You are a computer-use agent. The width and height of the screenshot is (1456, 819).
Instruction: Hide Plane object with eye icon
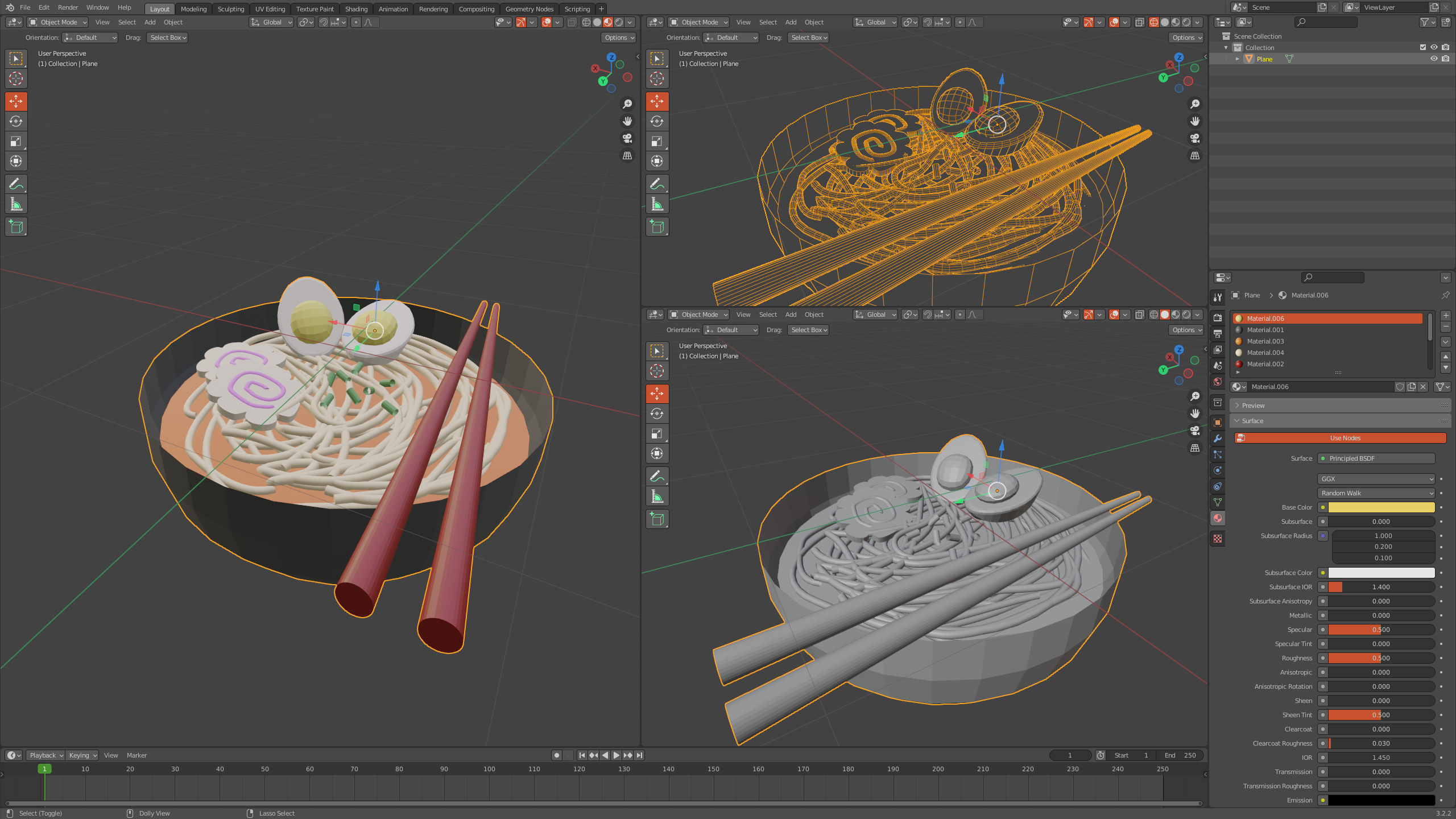[1434, 59]
